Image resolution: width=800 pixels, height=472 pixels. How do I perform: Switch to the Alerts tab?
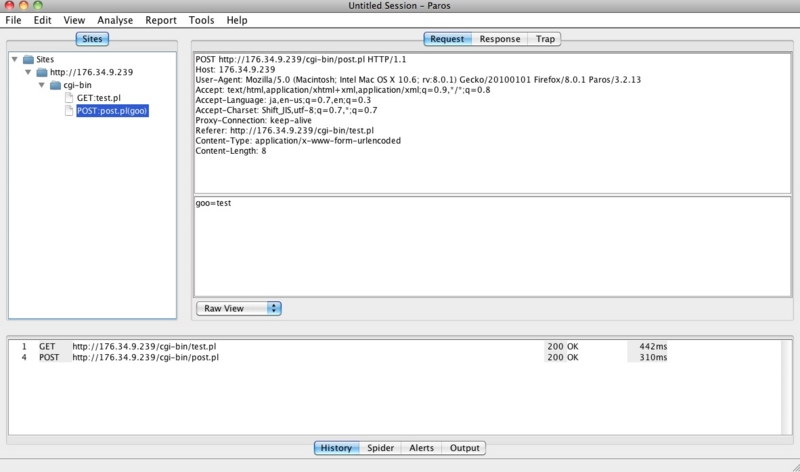[421, 448]
